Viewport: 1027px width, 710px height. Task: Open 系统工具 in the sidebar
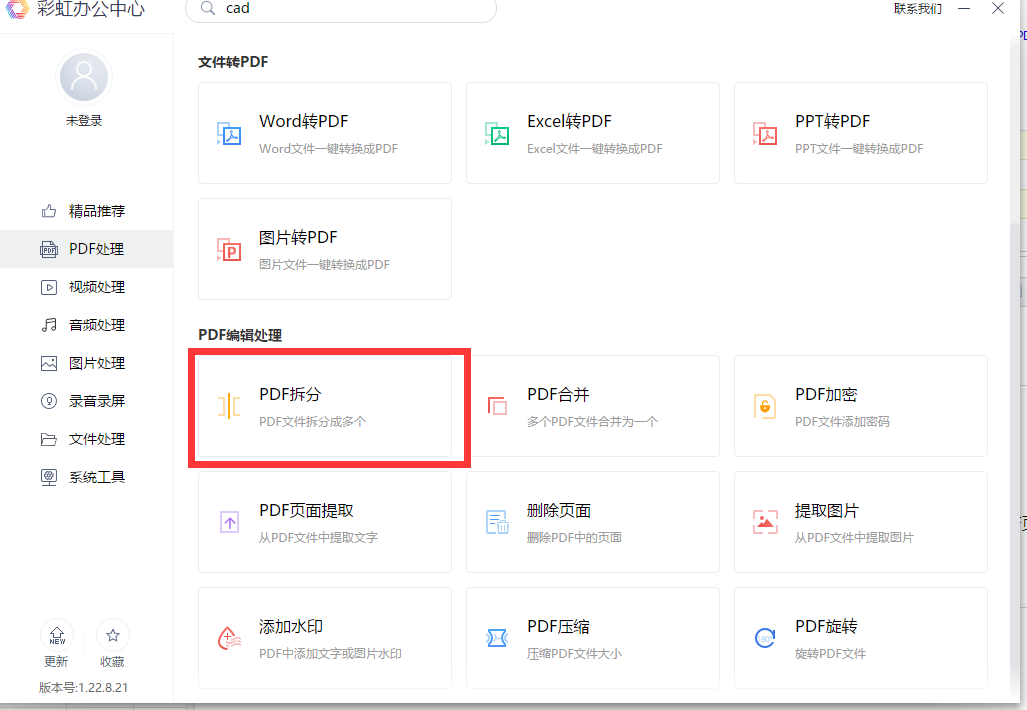click(86, 477)
